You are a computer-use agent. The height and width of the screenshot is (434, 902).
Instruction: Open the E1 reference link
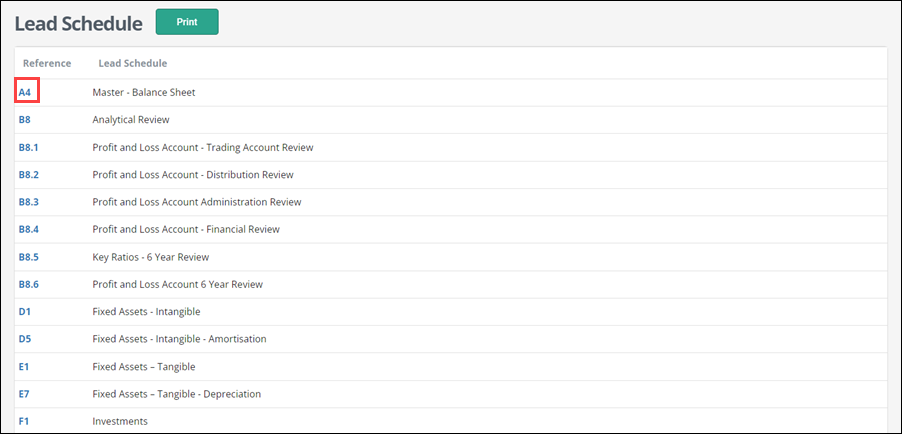(24, 367)
